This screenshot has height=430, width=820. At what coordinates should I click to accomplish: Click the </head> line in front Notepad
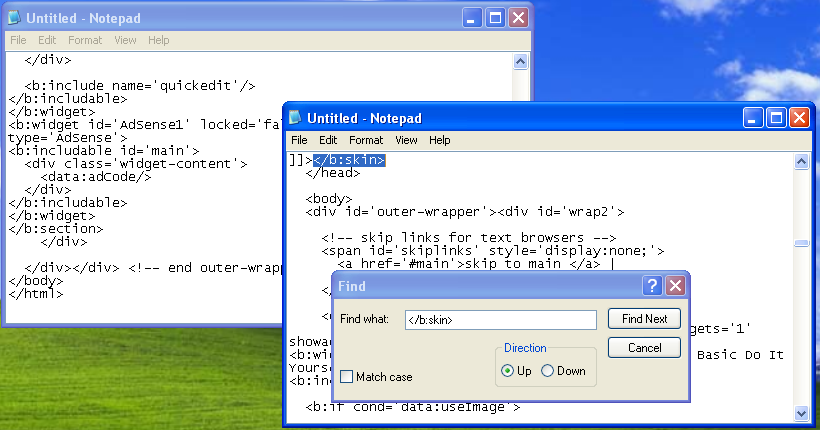(x=333, y=173)
